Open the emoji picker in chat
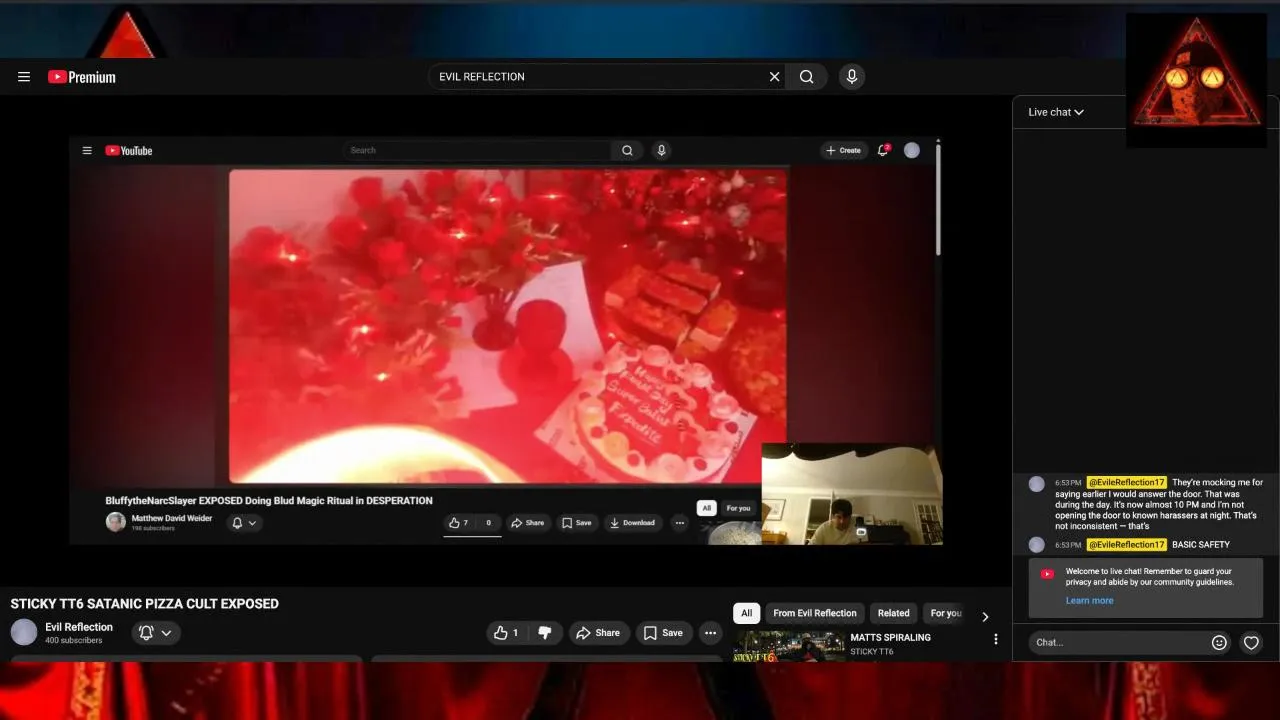Screen dimensions: 1280x720 click(x=1219, y=643)
